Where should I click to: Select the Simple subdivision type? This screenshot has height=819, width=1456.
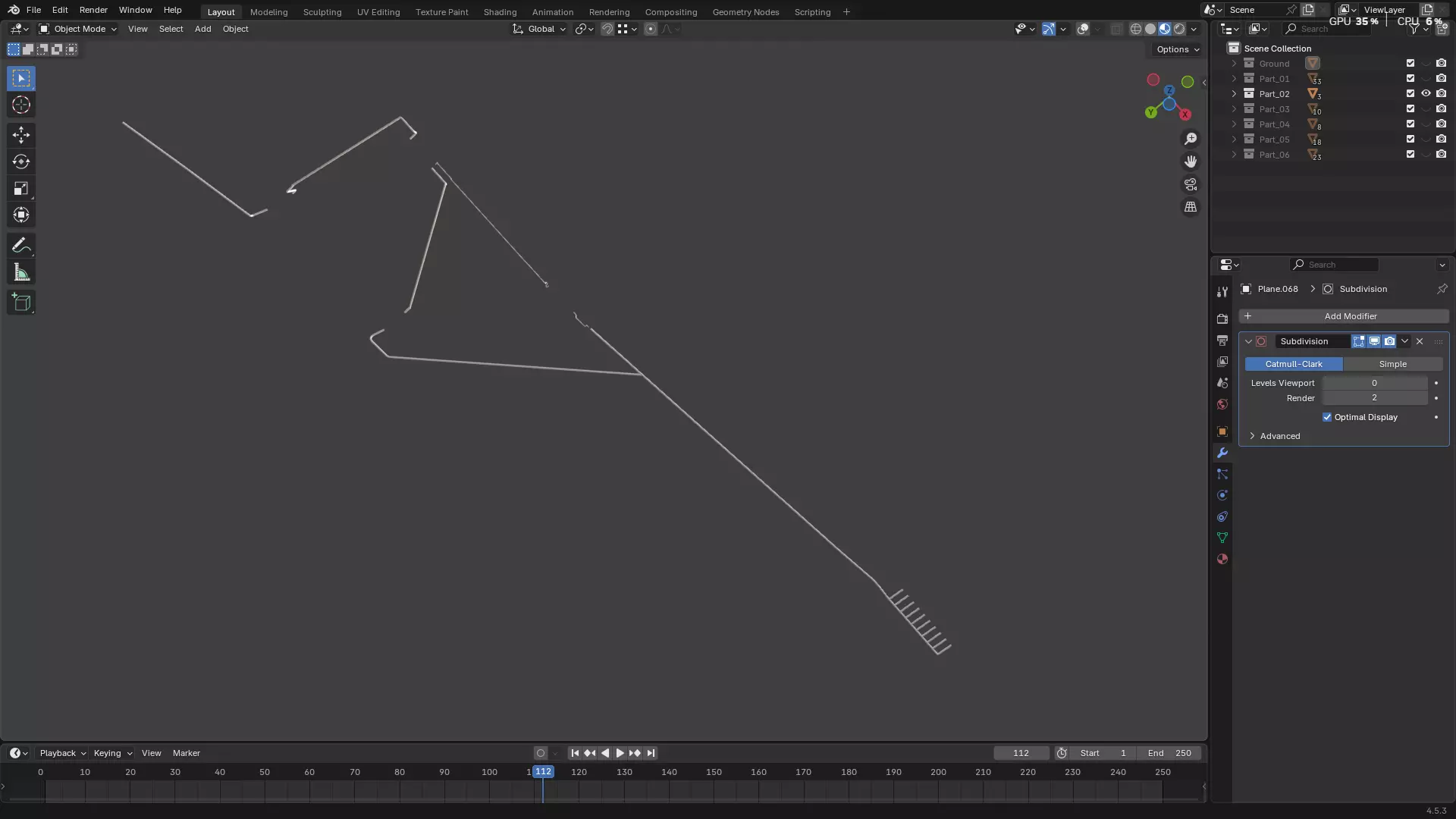[1392, 364]
